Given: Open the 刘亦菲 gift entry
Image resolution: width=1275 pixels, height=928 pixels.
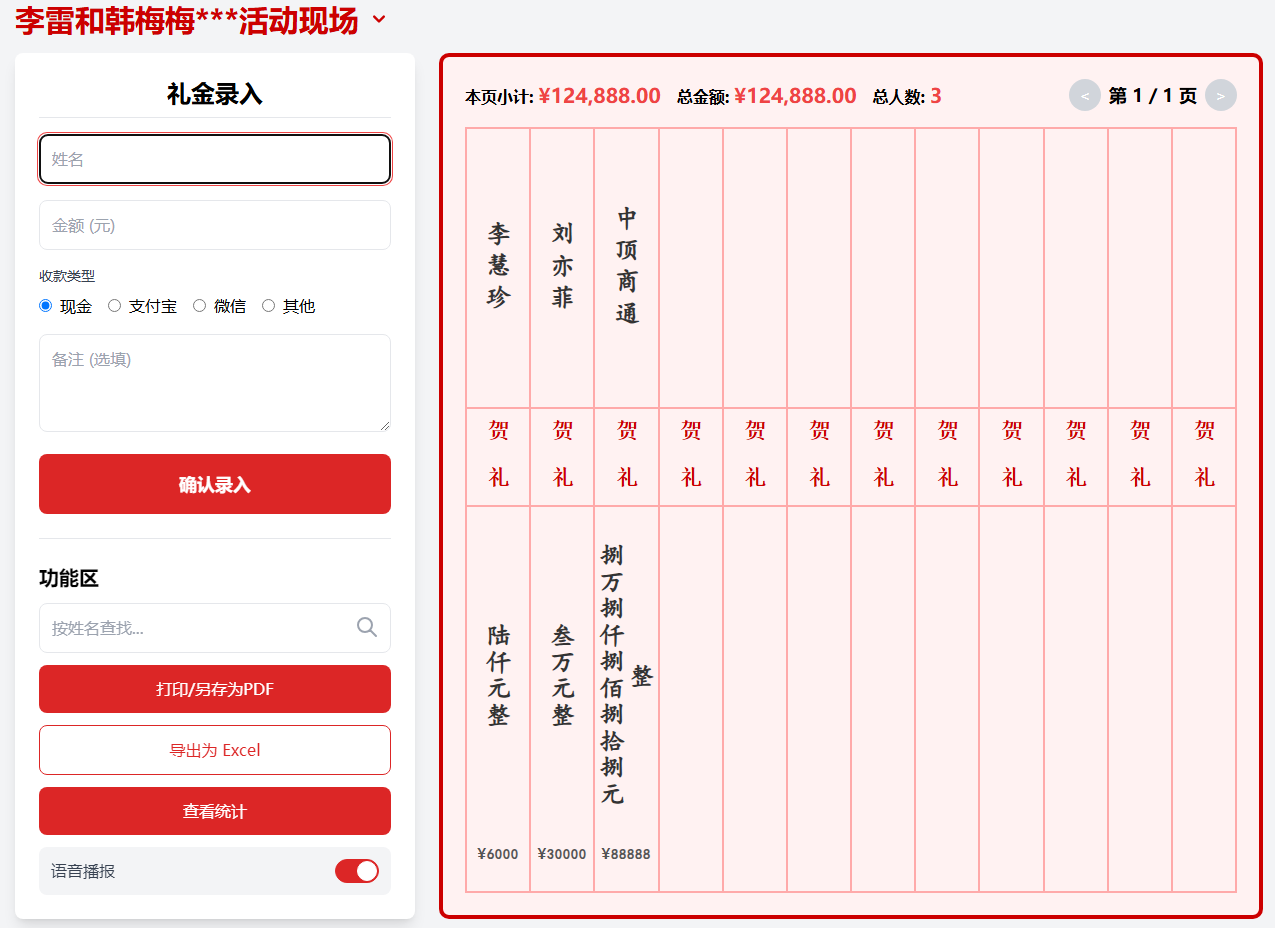Looking at the screenshot, I should [x=562, y=266].
